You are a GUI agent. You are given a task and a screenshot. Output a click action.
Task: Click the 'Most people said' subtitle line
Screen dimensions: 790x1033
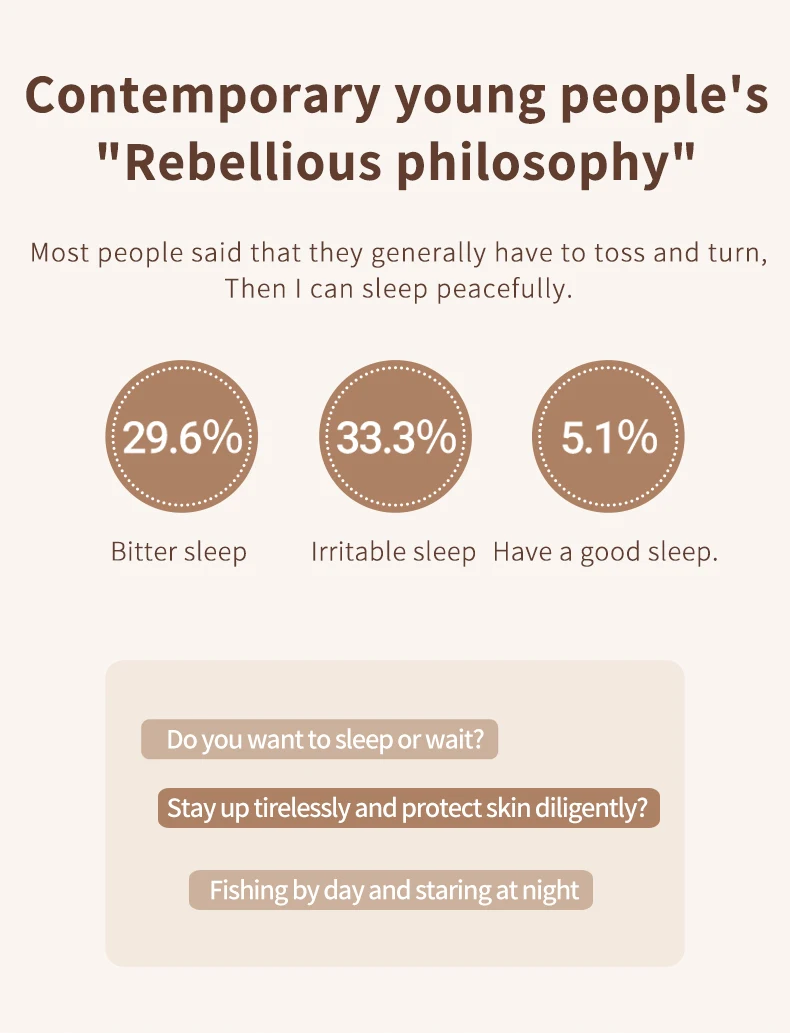(x=399, y=253)
